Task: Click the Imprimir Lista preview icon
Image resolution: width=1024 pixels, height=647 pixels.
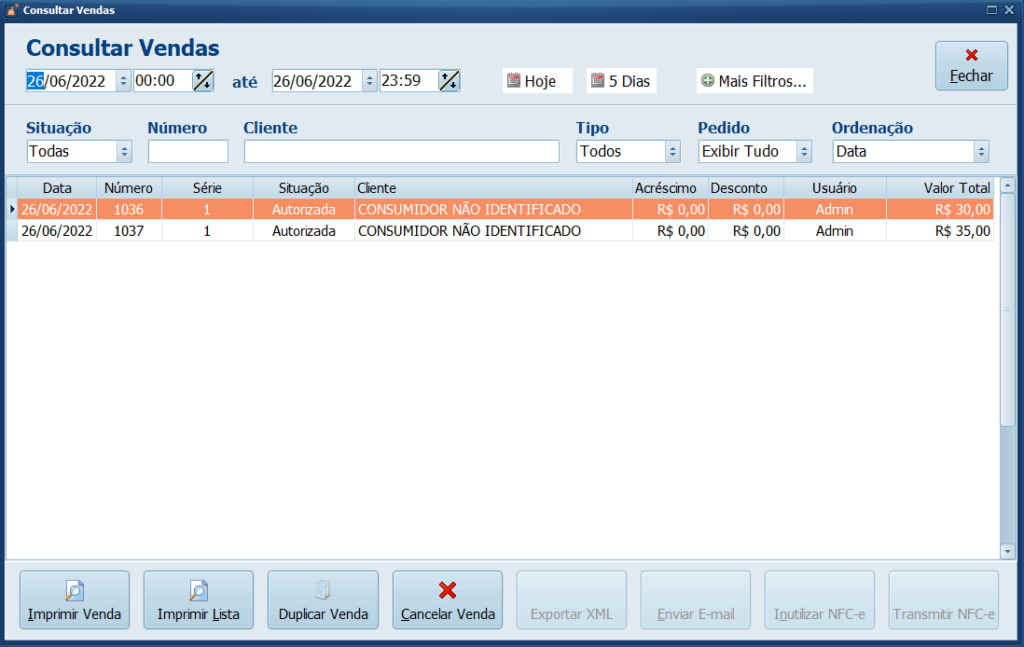Action: pyautogui.click(x=198, y=590)
